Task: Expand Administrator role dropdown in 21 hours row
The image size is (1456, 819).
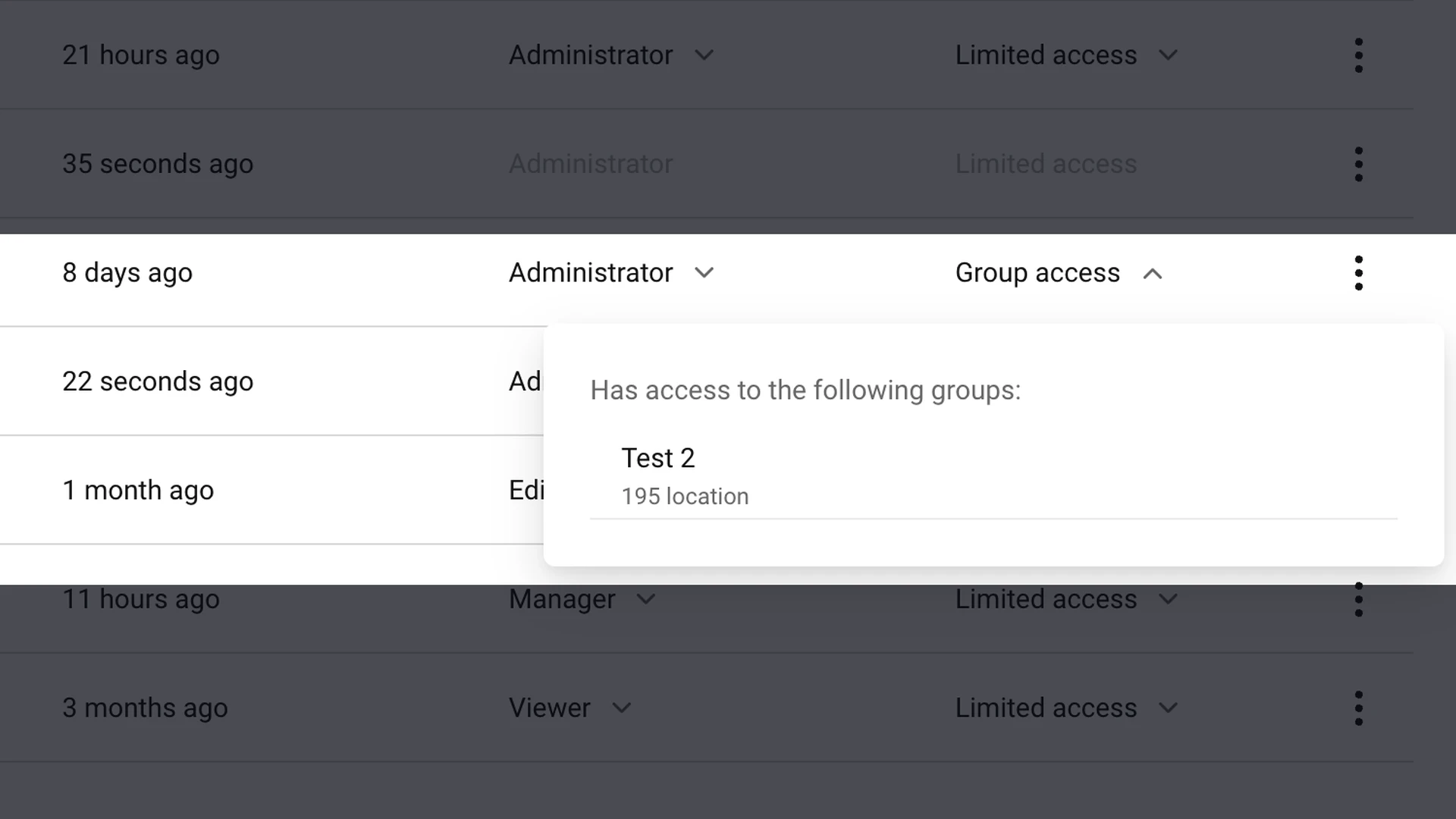Action: (704, 55)
